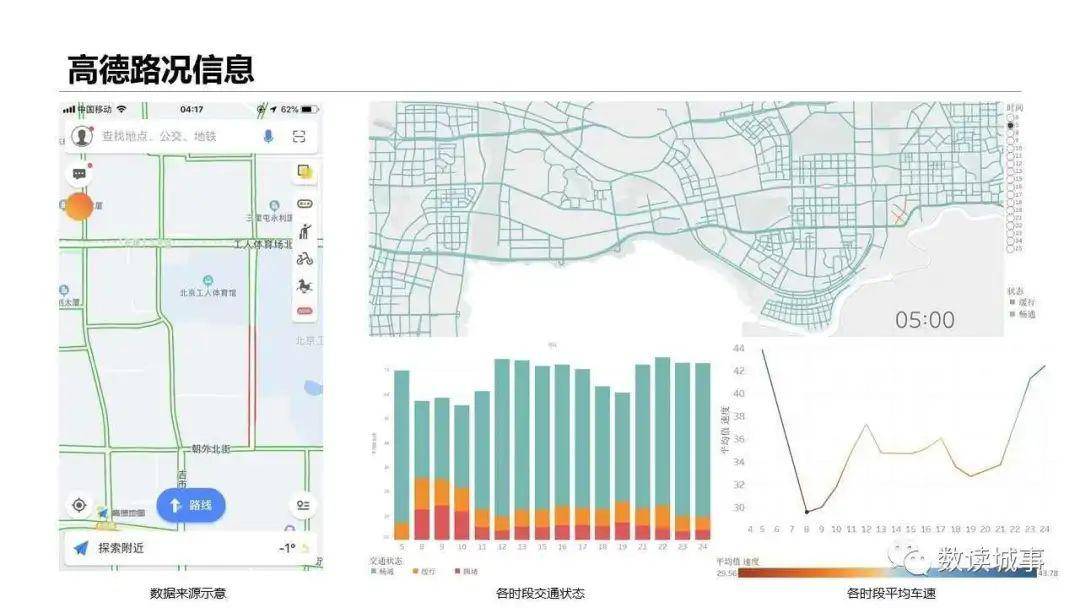Select the time radio labeled 24
Image resolution: width=1080 pixels, height=608 pixels.
tap(1010, 241)
